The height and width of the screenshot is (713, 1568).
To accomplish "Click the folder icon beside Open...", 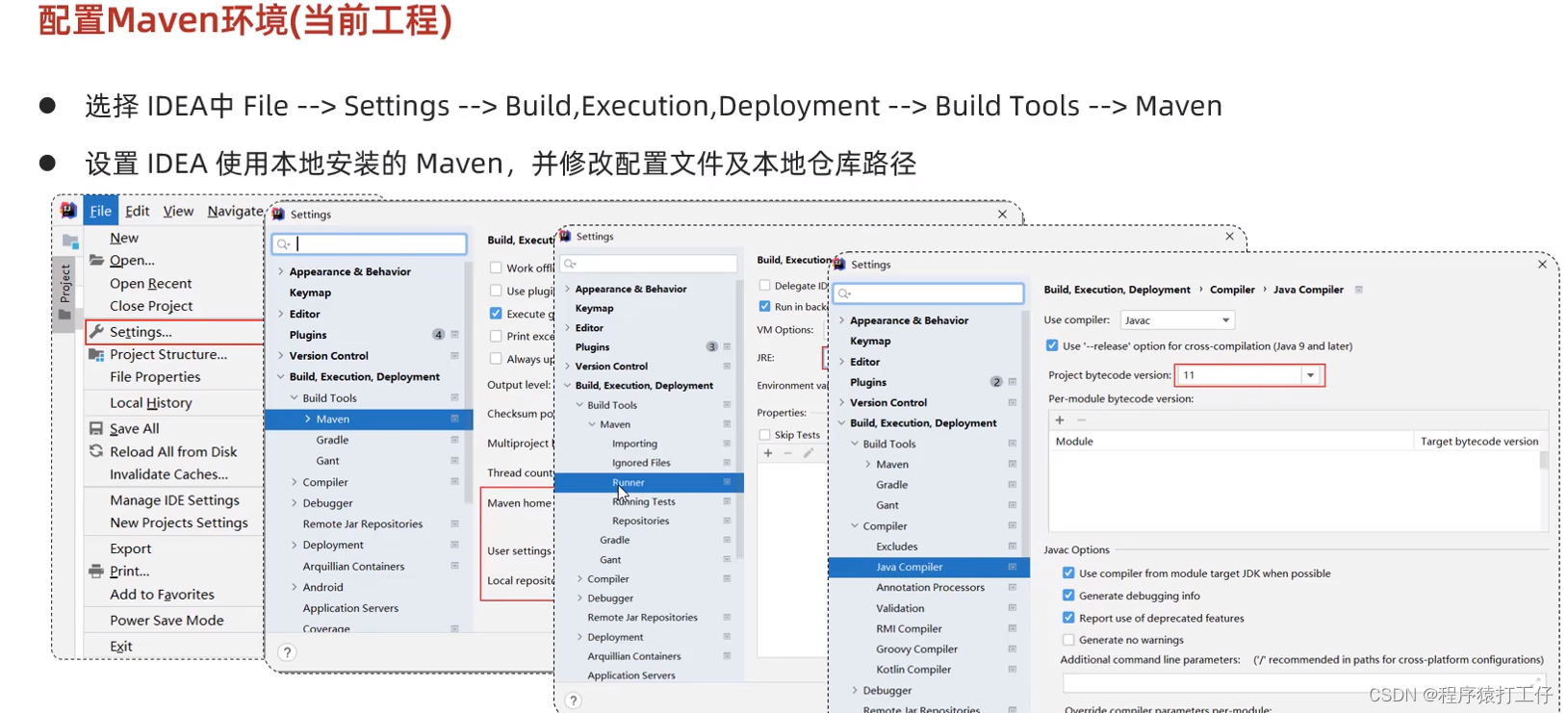I will 96,260.
